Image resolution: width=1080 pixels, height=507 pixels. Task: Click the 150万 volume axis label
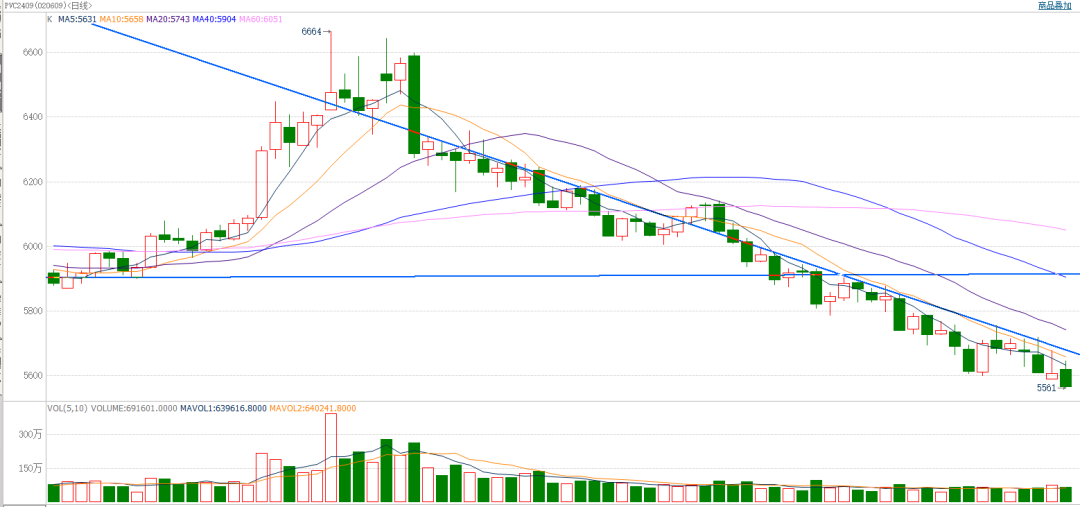(x=32, y=469)
